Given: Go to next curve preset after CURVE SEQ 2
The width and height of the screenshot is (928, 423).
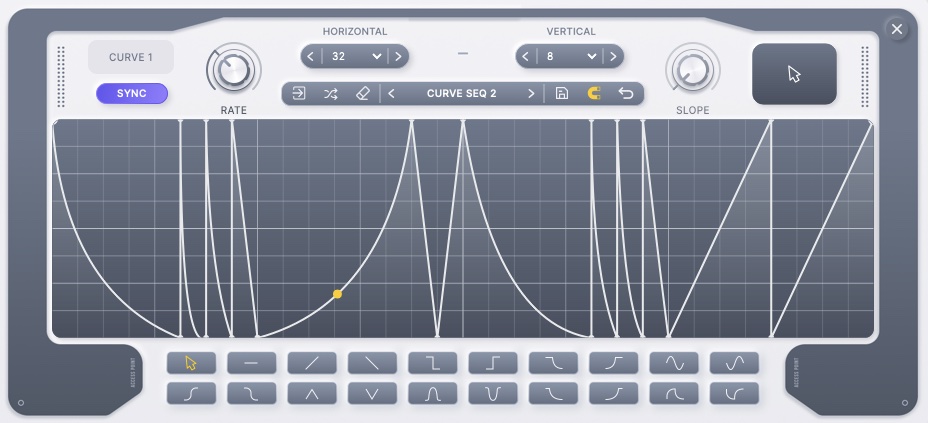Looking at the screenshot, I should 531,93.
